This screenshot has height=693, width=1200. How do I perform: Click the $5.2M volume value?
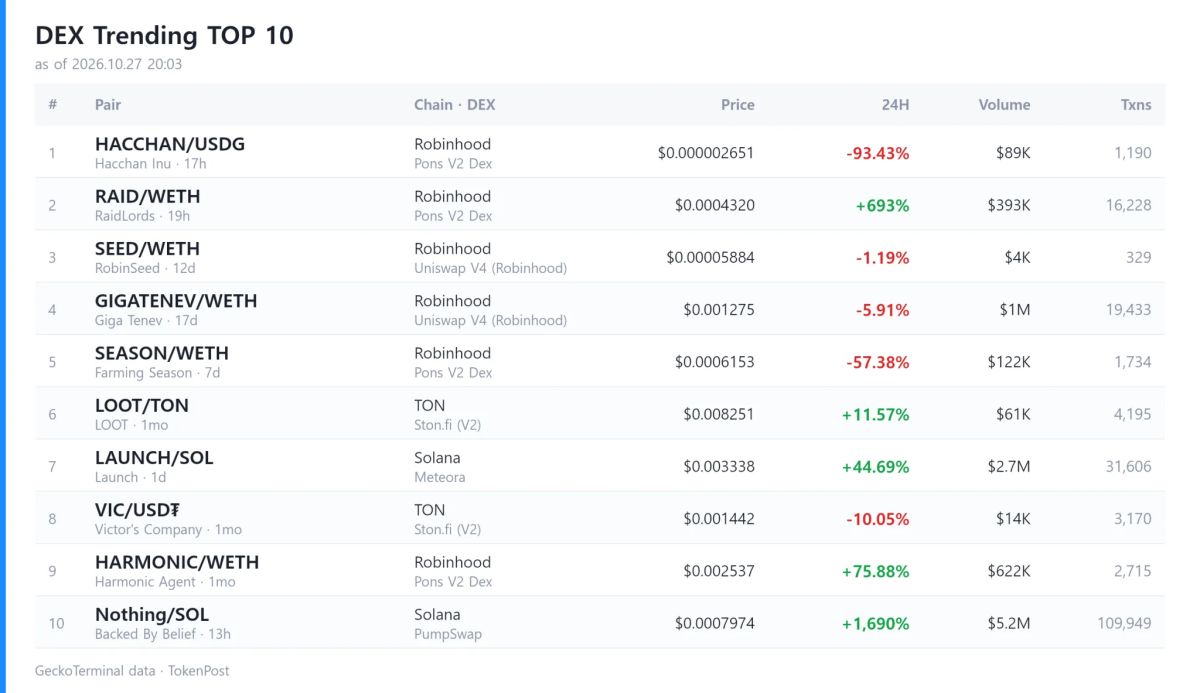[1008, 623]
